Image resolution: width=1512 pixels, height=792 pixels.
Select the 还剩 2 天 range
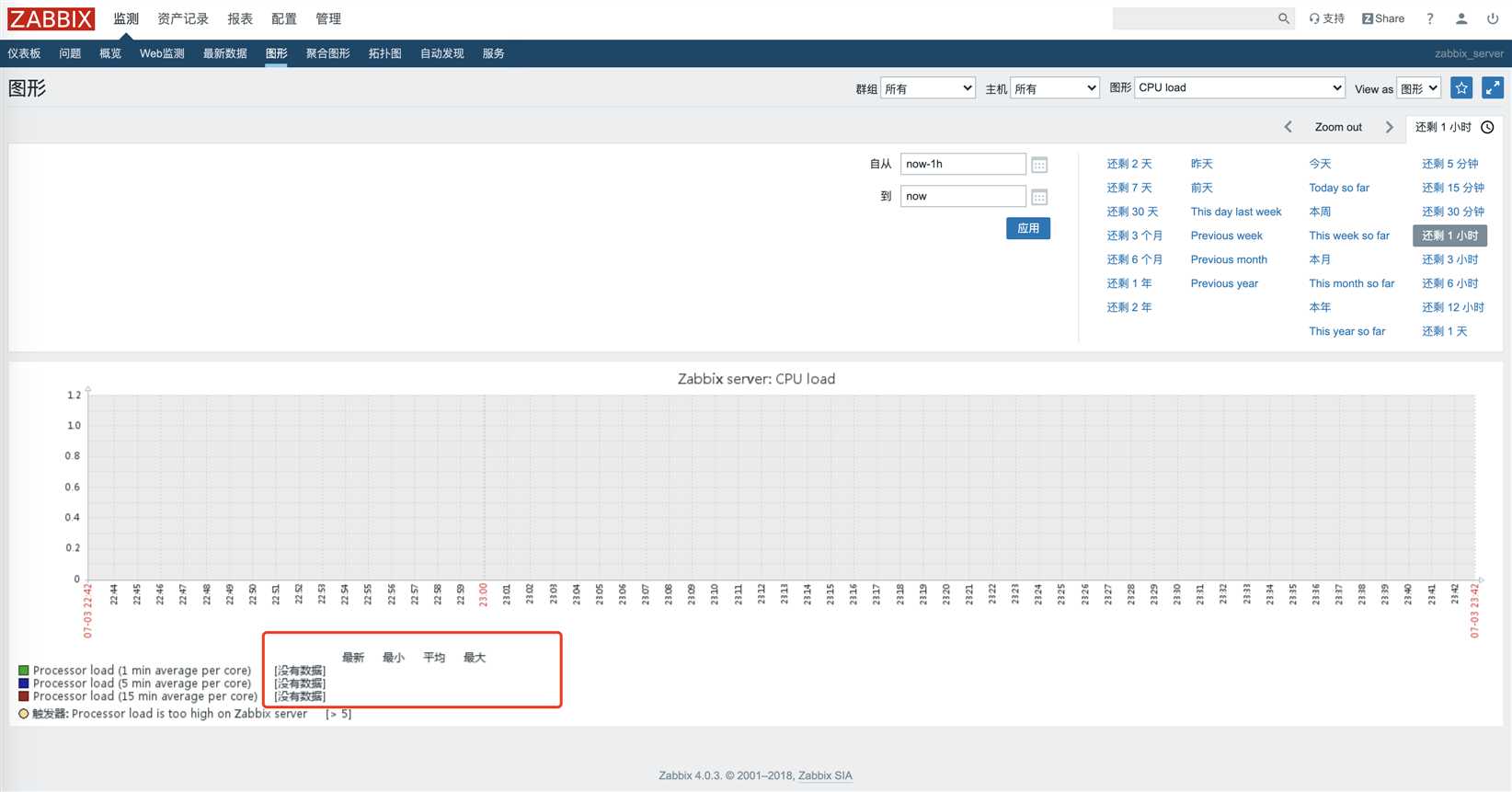tap(1129, 164)
